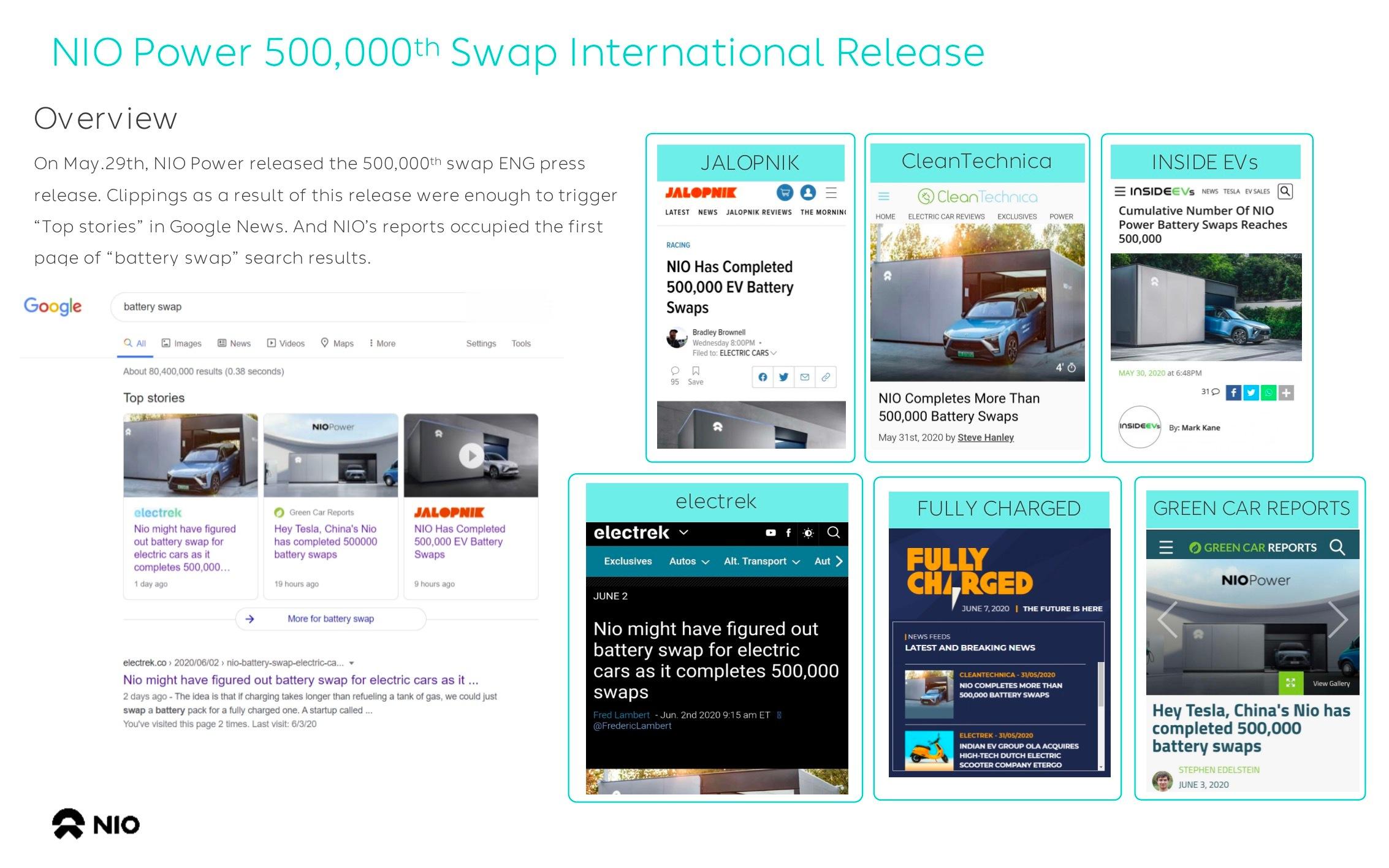Screen dimensions: 1389x868
Task: Click More for battery swap button
Action: (x=330, y=619)
